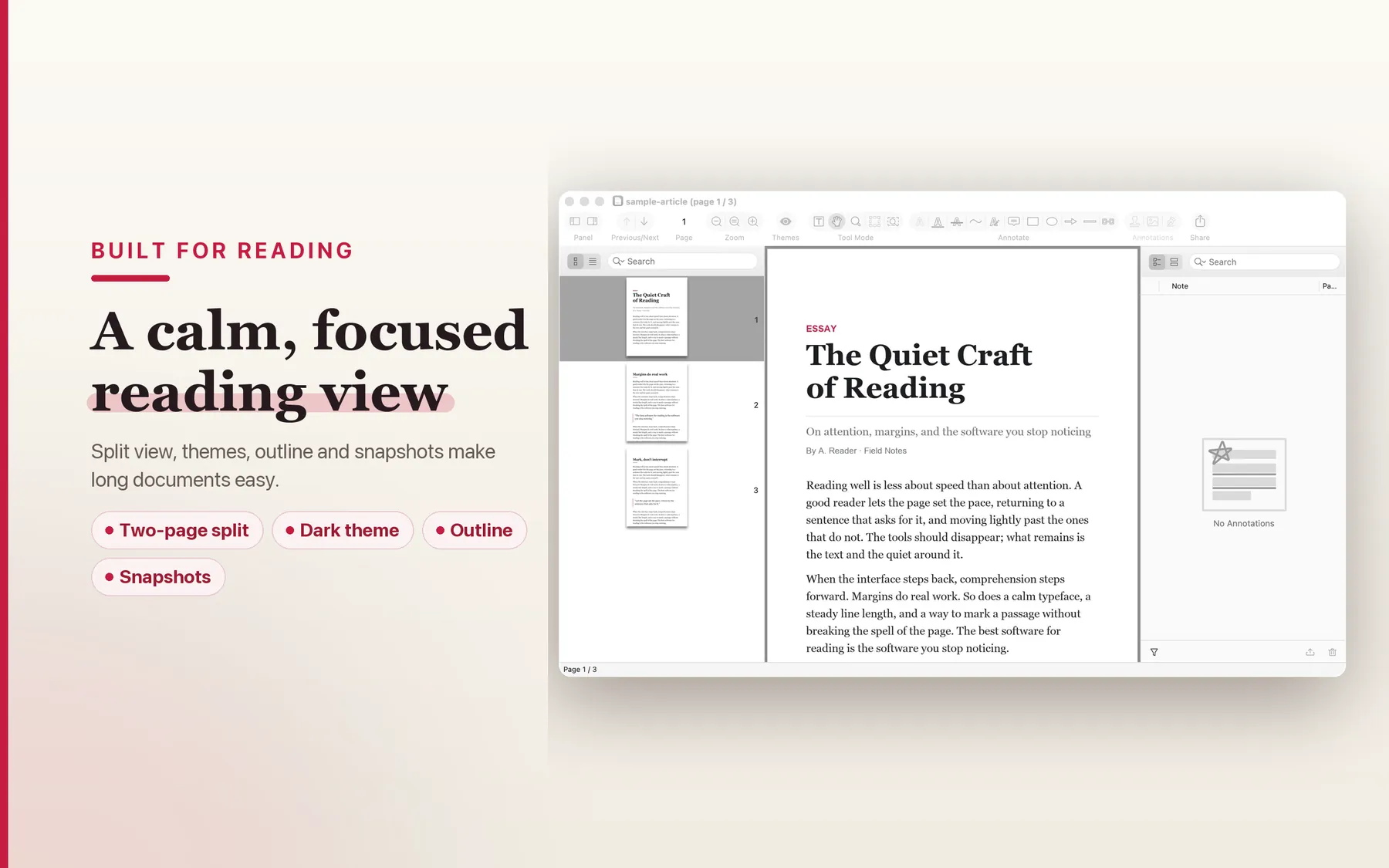Click the left panel Search field
The width and height of the screenshot is (1389, 868).
(x=684, y=262)
